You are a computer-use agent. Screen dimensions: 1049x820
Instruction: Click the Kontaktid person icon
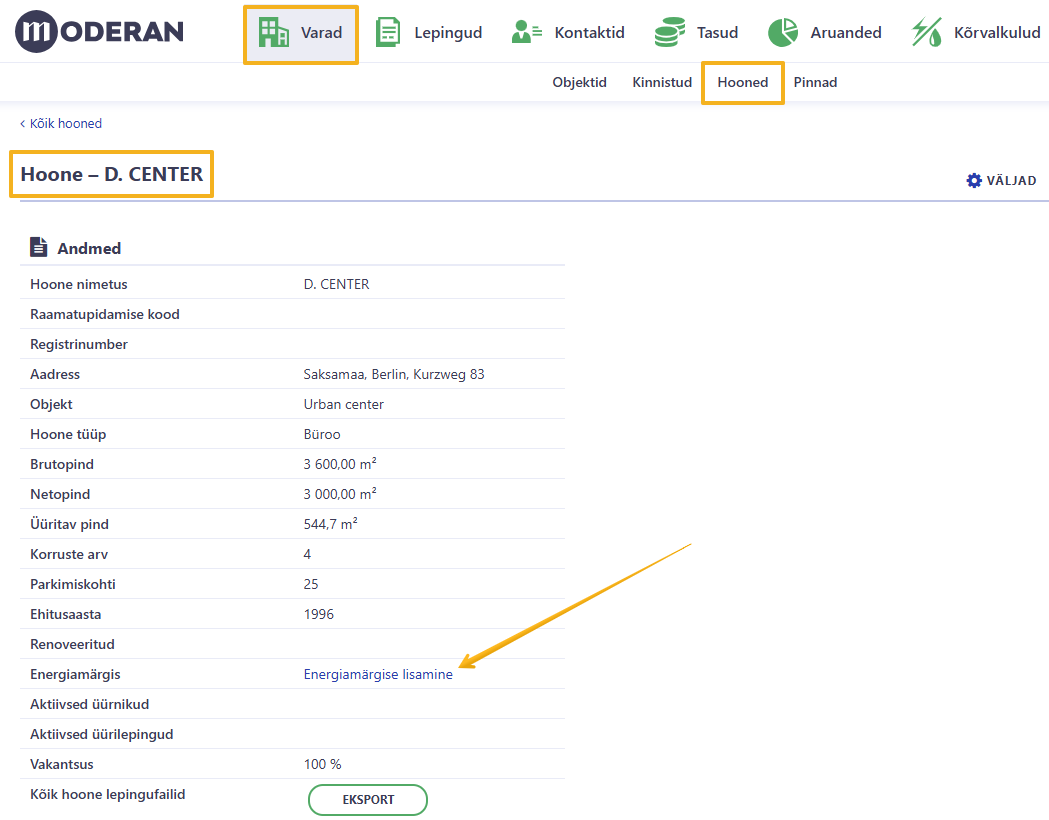point(527,31)
